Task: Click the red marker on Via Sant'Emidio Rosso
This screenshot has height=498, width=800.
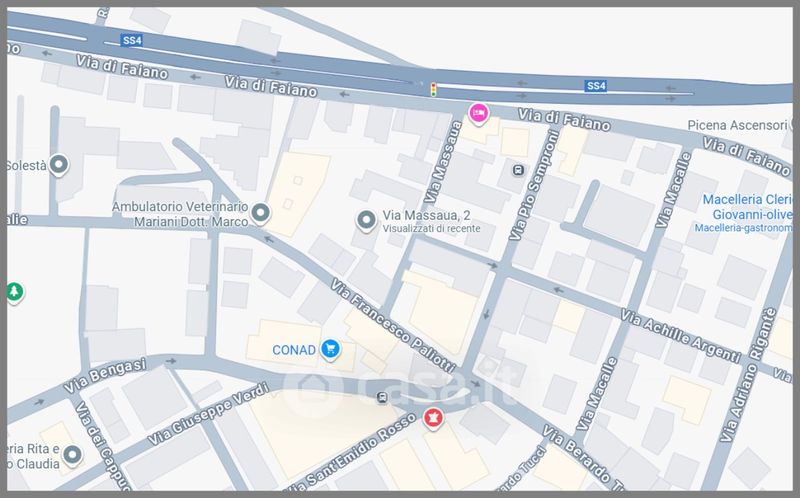Action: pos(433,418)
